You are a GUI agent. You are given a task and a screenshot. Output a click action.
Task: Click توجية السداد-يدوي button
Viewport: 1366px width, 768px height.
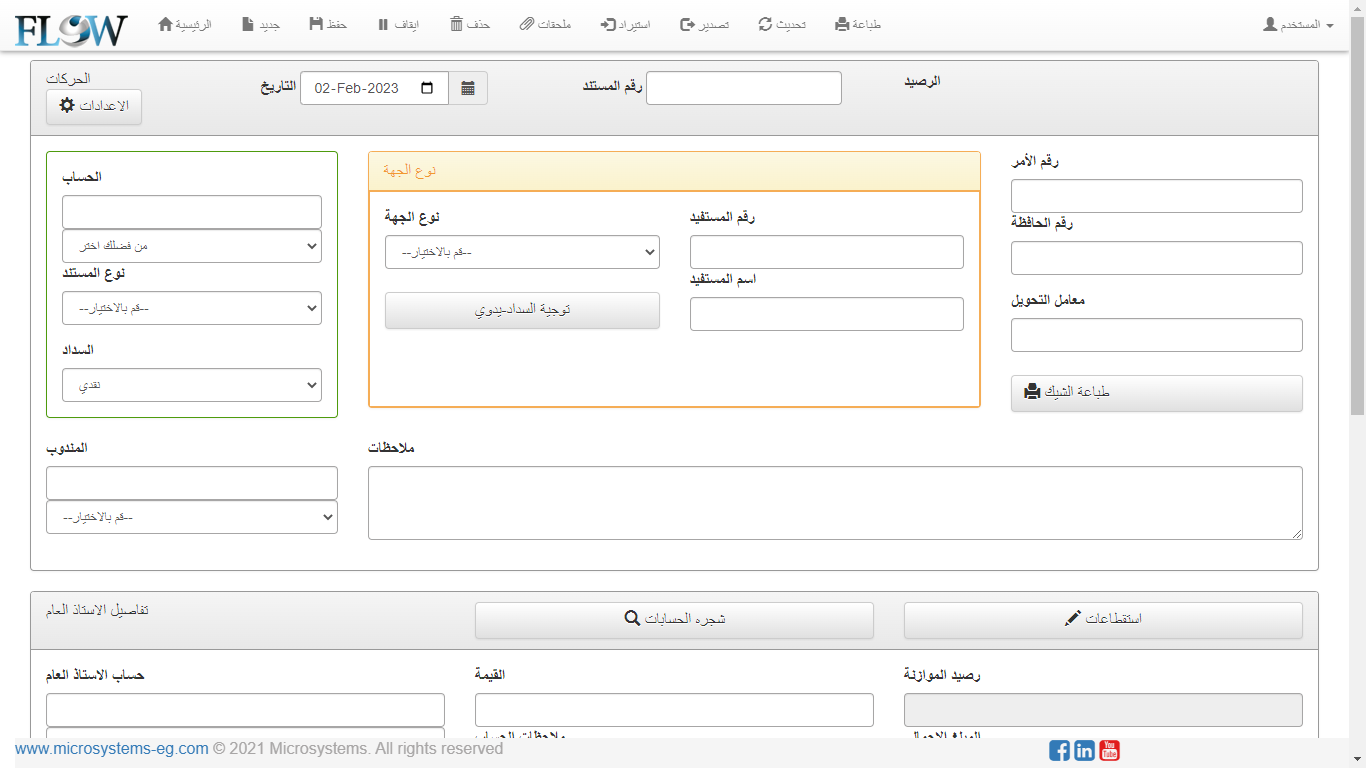tap(522, 311)
